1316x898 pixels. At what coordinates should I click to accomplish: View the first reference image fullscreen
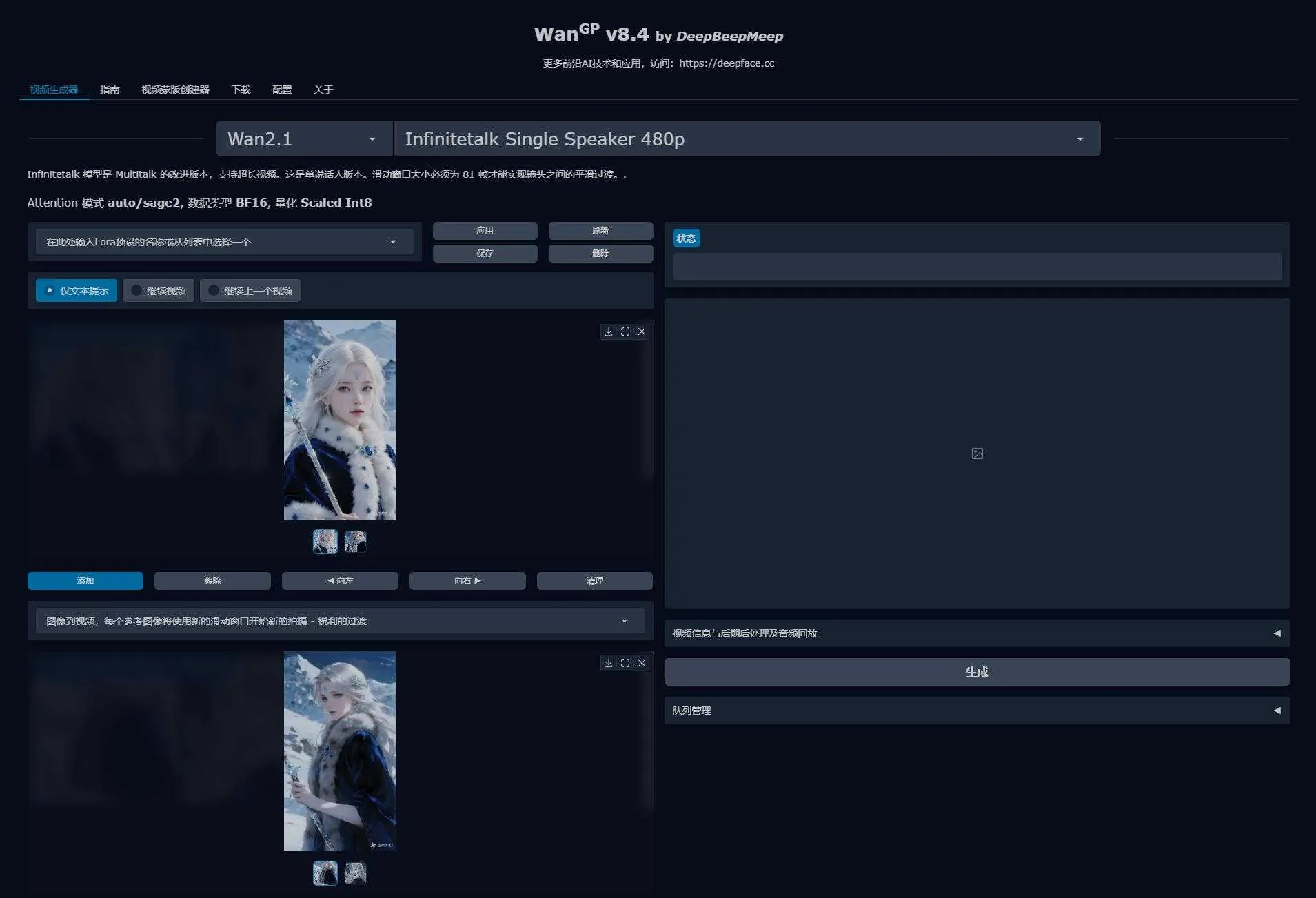[x=625, y=331]
